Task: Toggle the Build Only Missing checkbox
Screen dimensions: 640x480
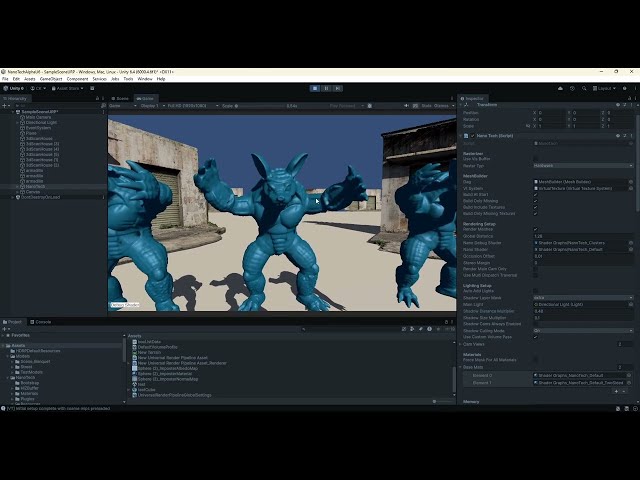Action: pyautogui.click(x=536, y=201)
